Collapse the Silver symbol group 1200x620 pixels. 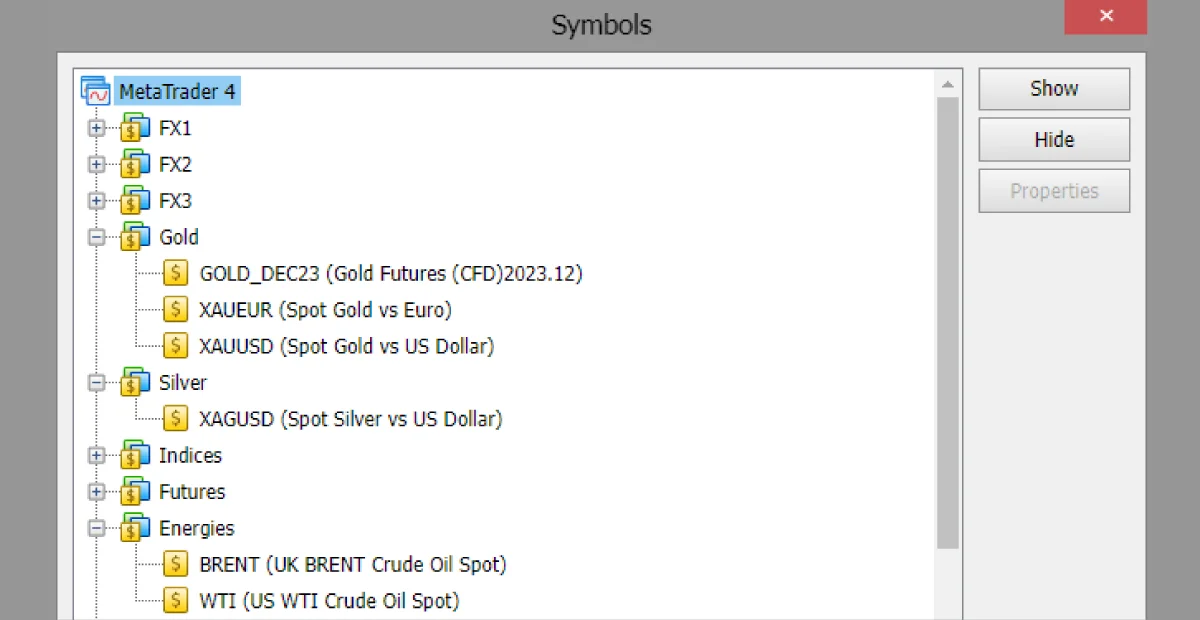[x=96, y=382]
